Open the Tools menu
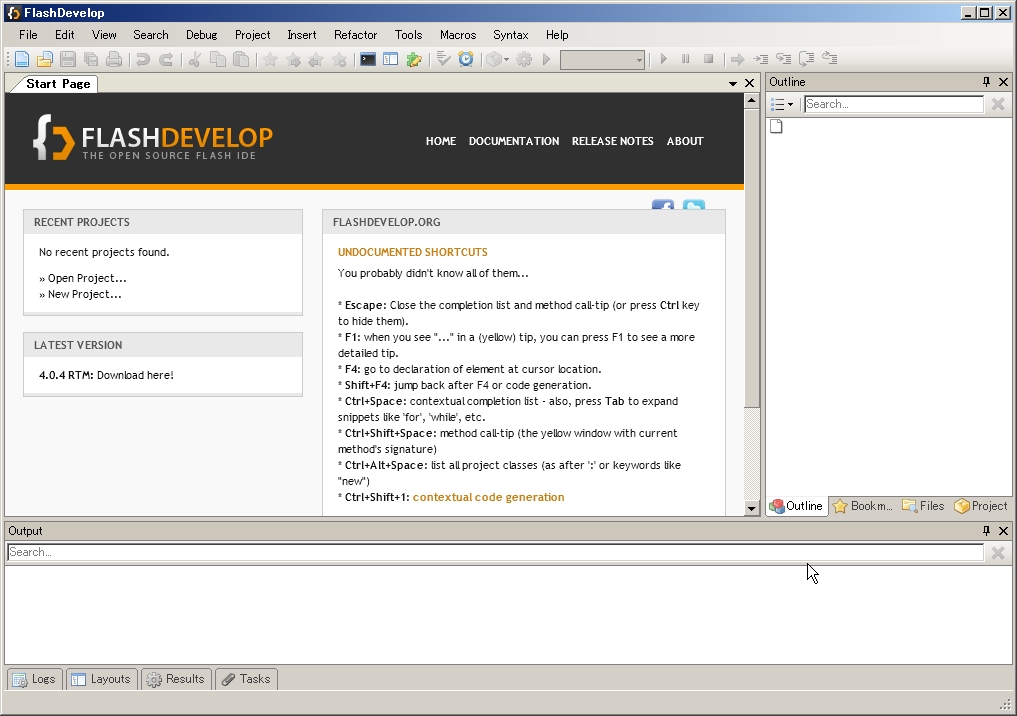 [408, 35]
